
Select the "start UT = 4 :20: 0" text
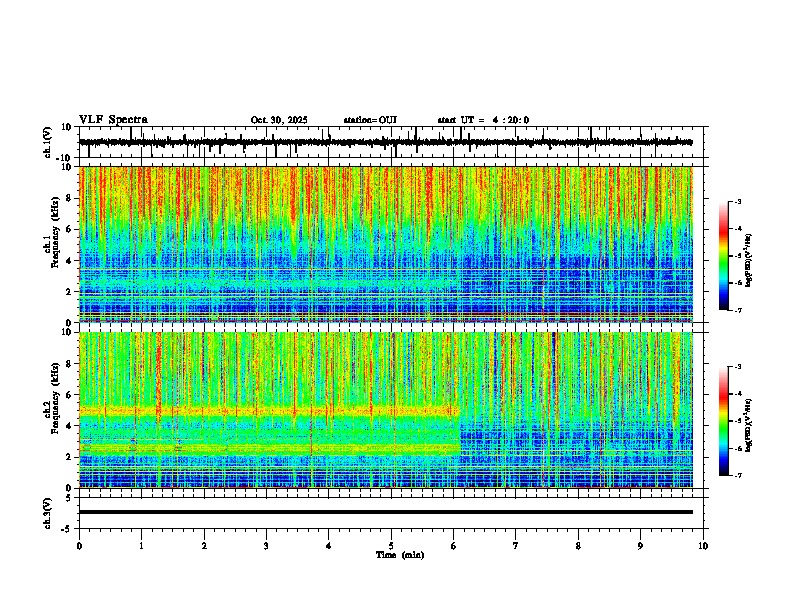tap(483, 120)
